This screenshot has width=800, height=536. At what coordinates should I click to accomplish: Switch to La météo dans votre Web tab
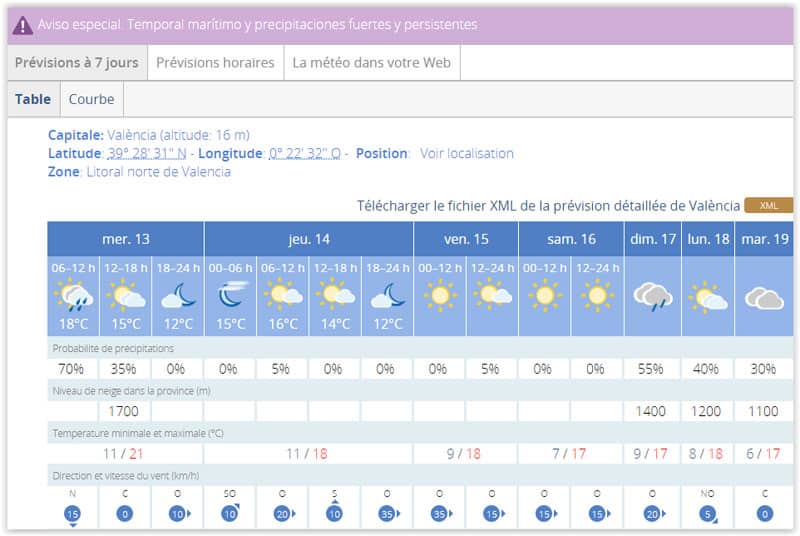coord(371,62)
